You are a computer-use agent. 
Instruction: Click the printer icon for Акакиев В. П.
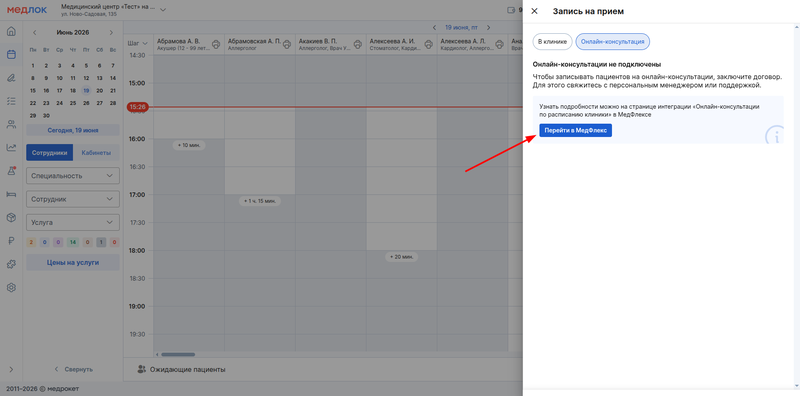point(358,44)
